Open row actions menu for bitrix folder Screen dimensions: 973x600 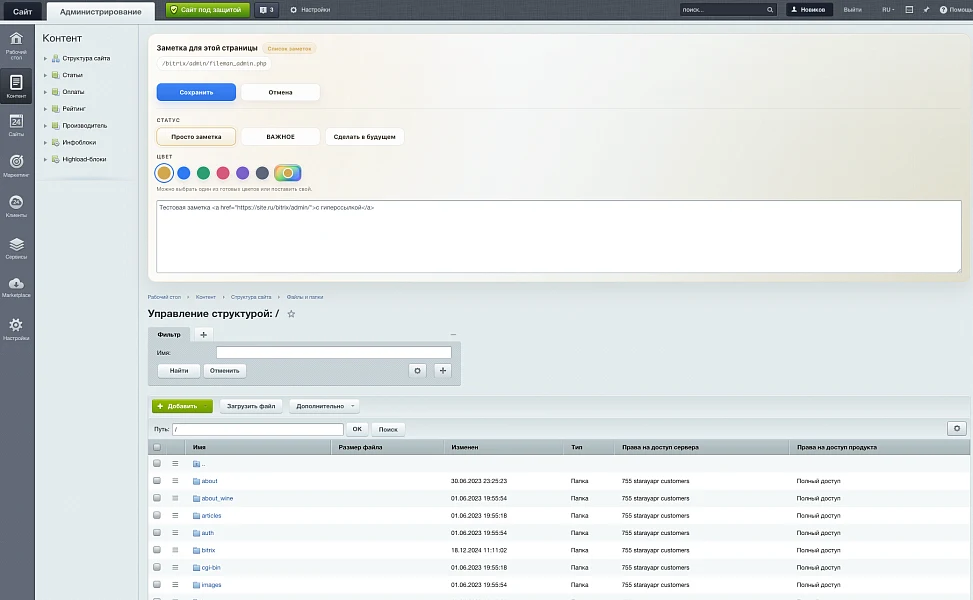(175, 550)
